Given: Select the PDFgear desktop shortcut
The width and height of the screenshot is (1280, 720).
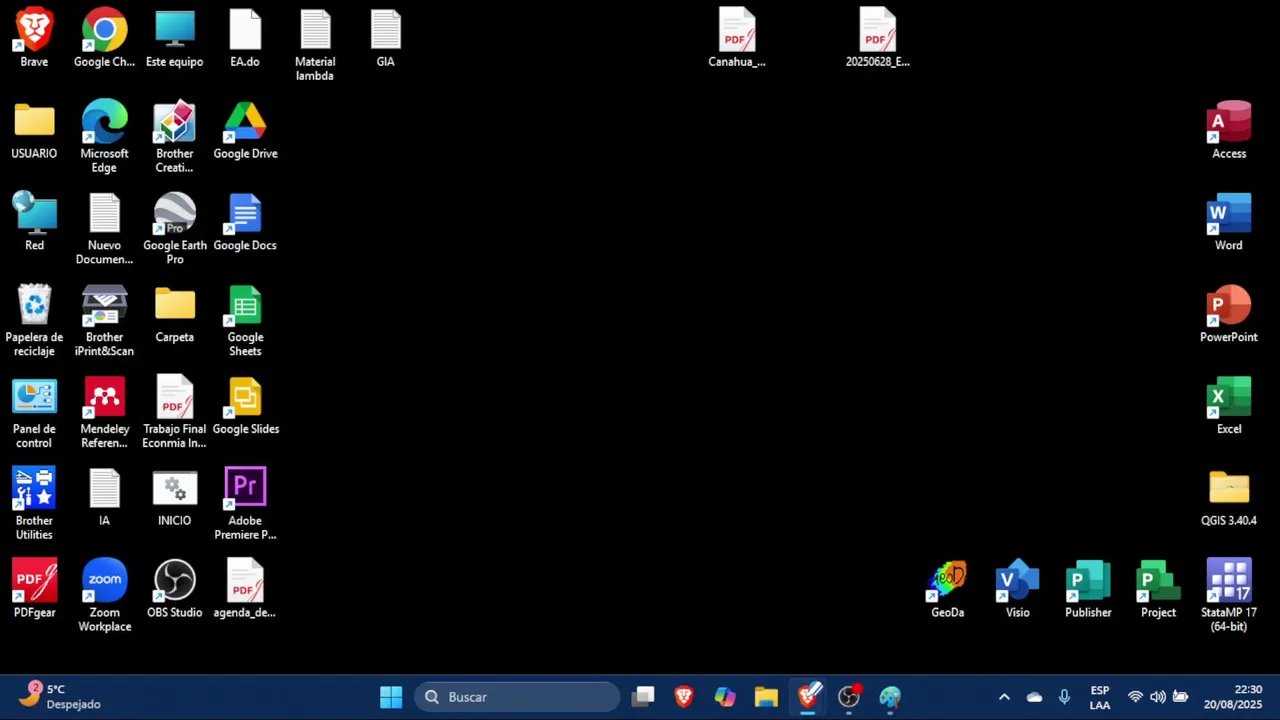Looking at the screenshot, I should (x=34, y=589).
